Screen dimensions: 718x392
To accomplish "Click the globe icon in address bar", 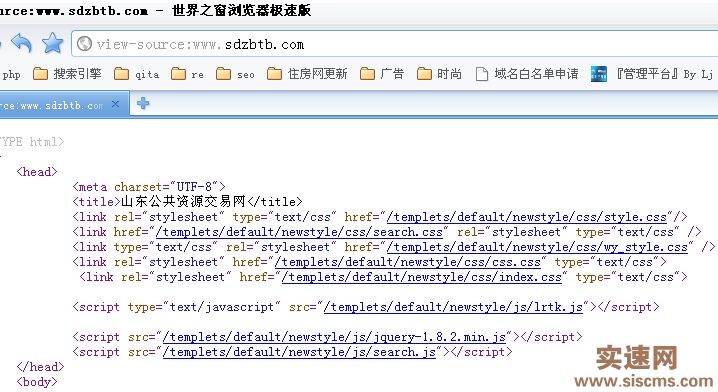I will (x=84, y=44).
